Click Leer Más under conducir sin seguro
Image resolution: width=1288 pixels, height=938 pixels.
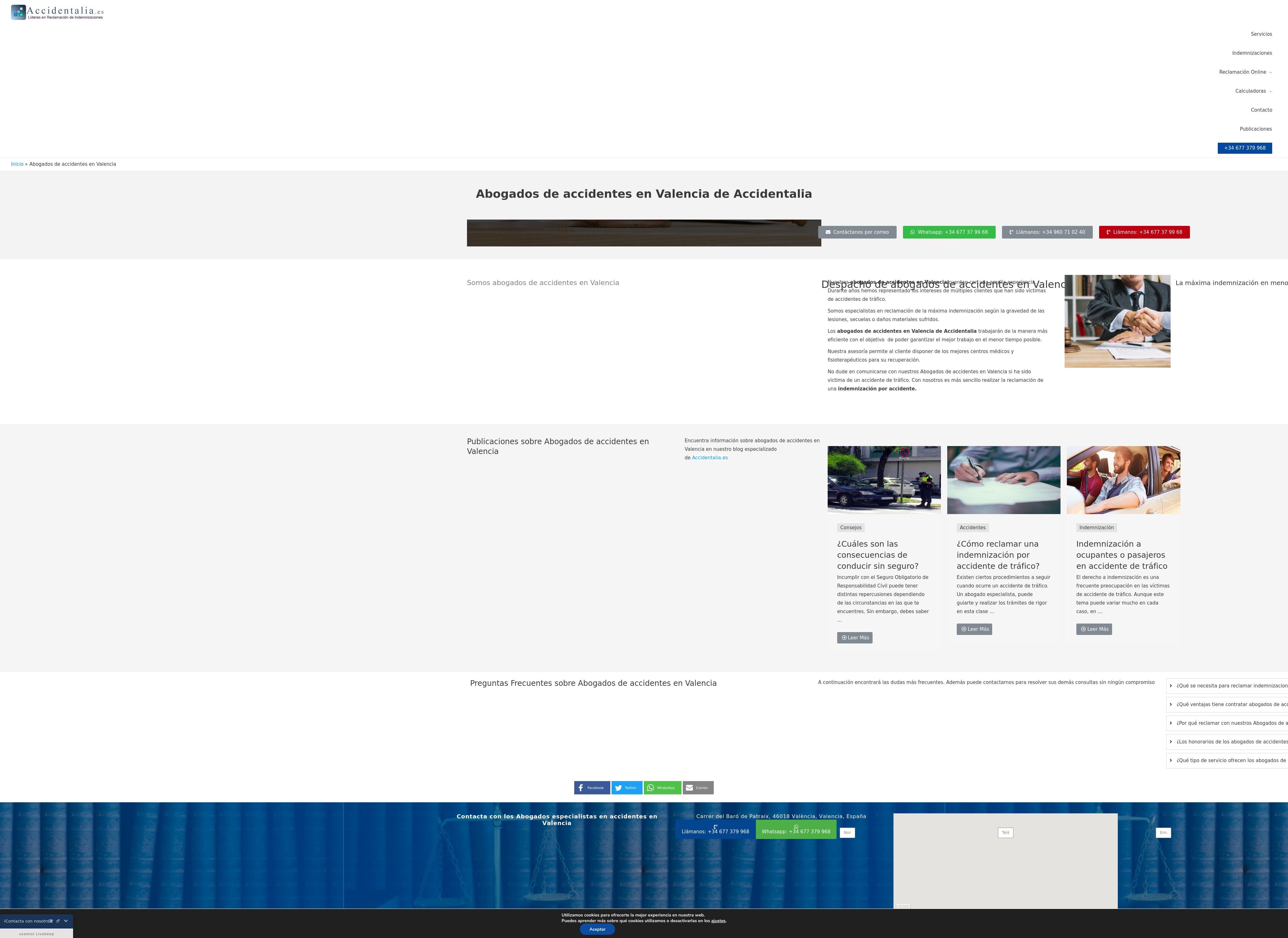click(855, 638)
